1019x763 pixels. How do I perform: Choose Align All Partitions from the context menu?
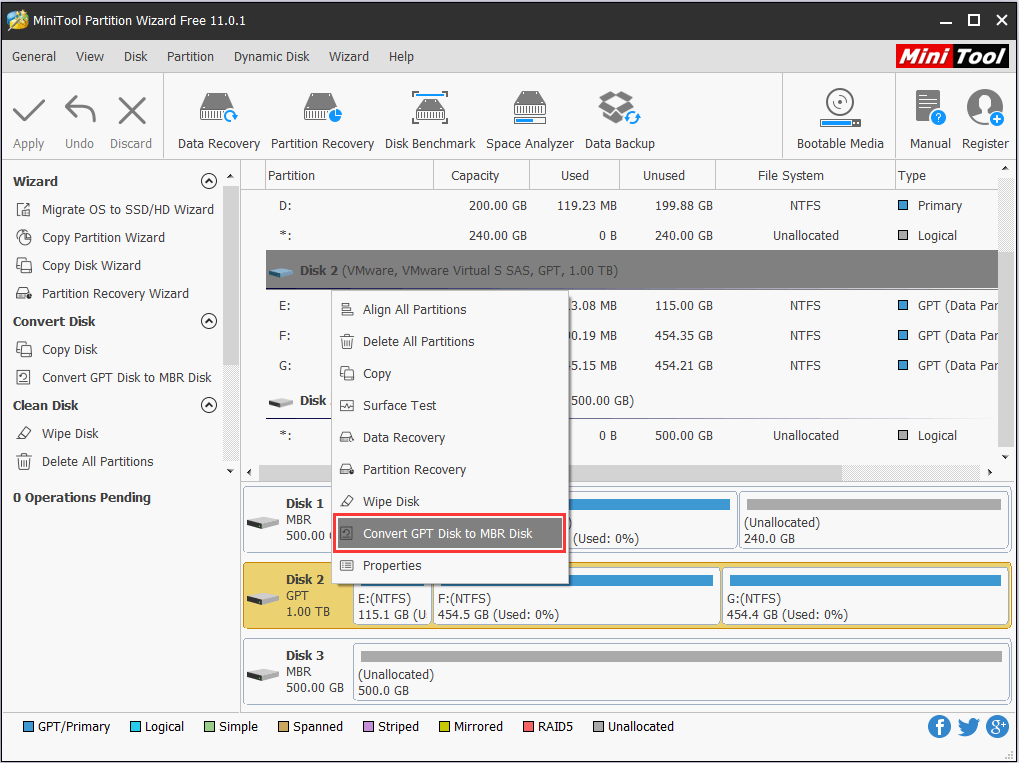click(x=450, y=309)
